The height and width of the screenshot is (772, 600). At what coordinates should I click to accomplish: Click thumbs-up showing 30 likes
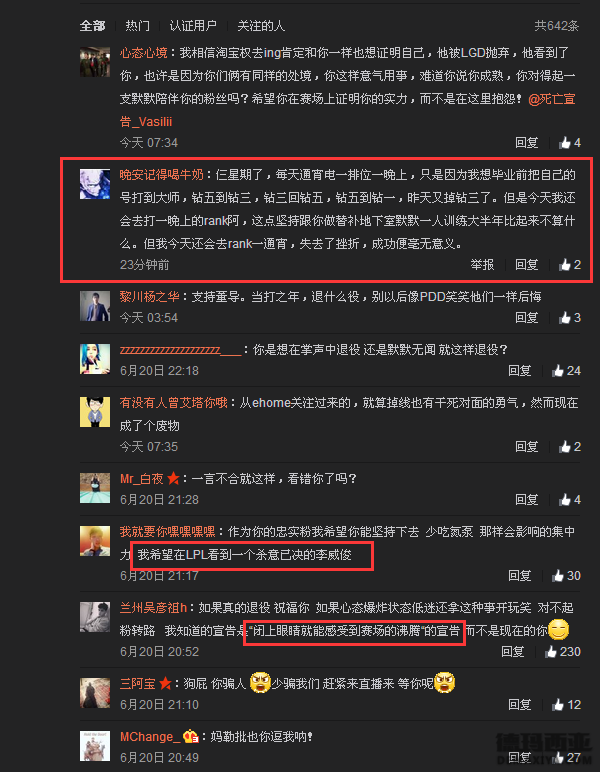(566, 576)
